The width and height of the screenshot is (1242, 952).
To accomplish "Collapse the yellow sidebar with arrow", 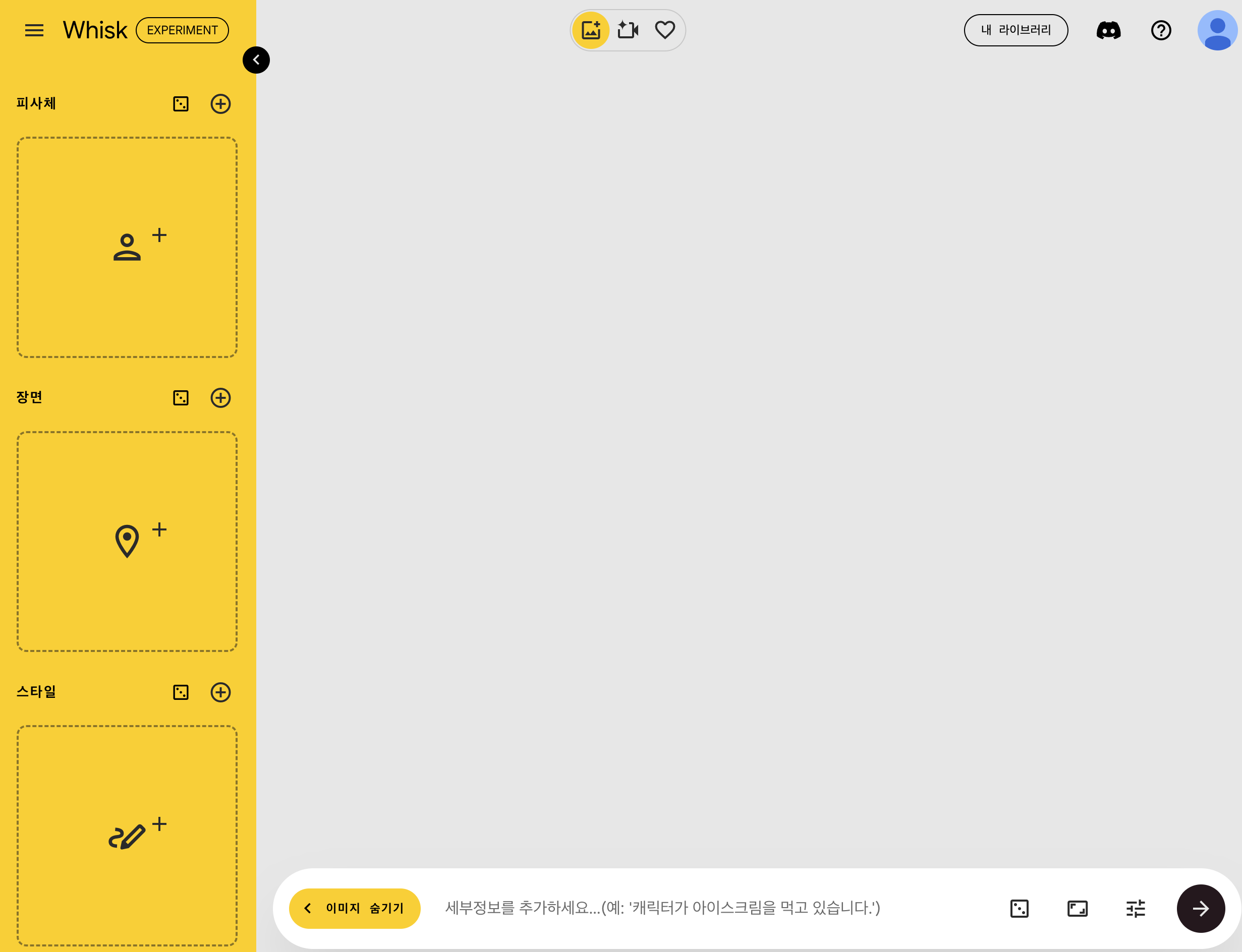I will coord(256,60).
